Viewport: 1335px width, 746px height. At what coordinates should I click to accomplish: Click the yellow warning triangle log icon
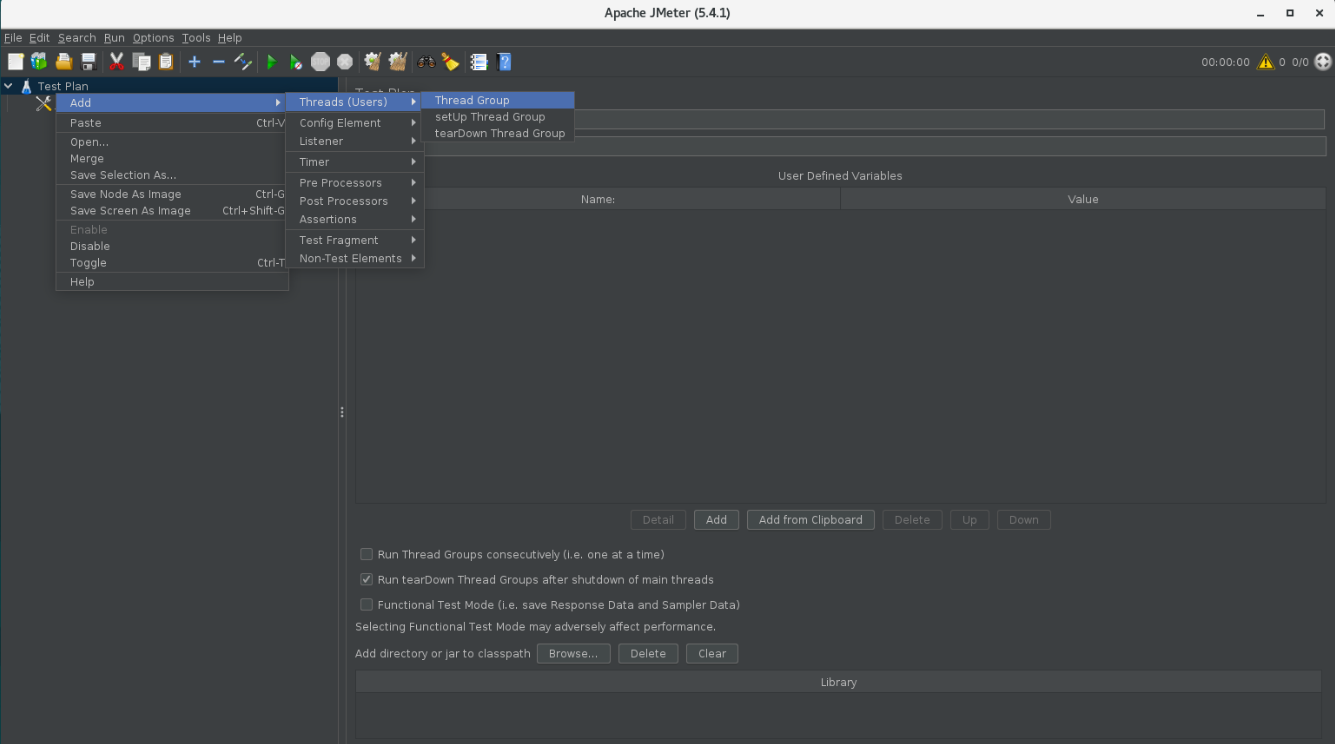(x=1266, y=62)
